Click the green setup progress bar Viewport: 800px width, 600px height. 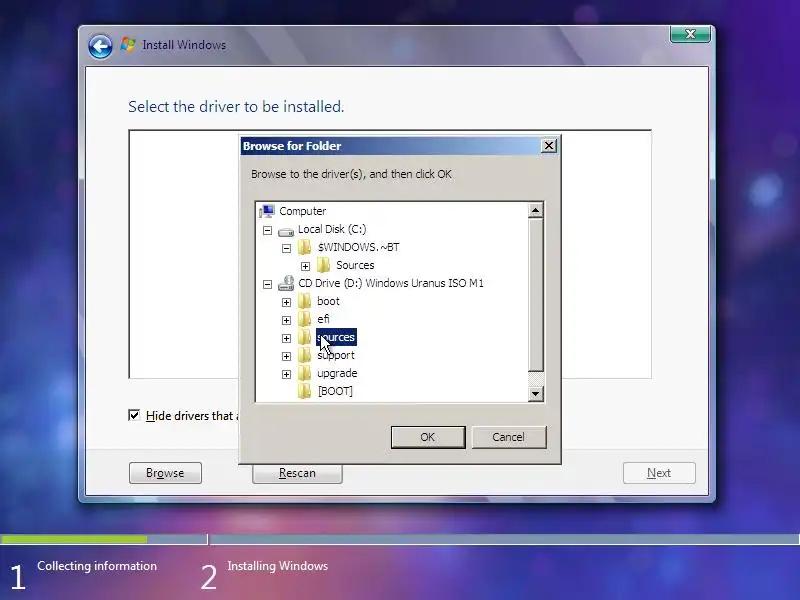74,539
